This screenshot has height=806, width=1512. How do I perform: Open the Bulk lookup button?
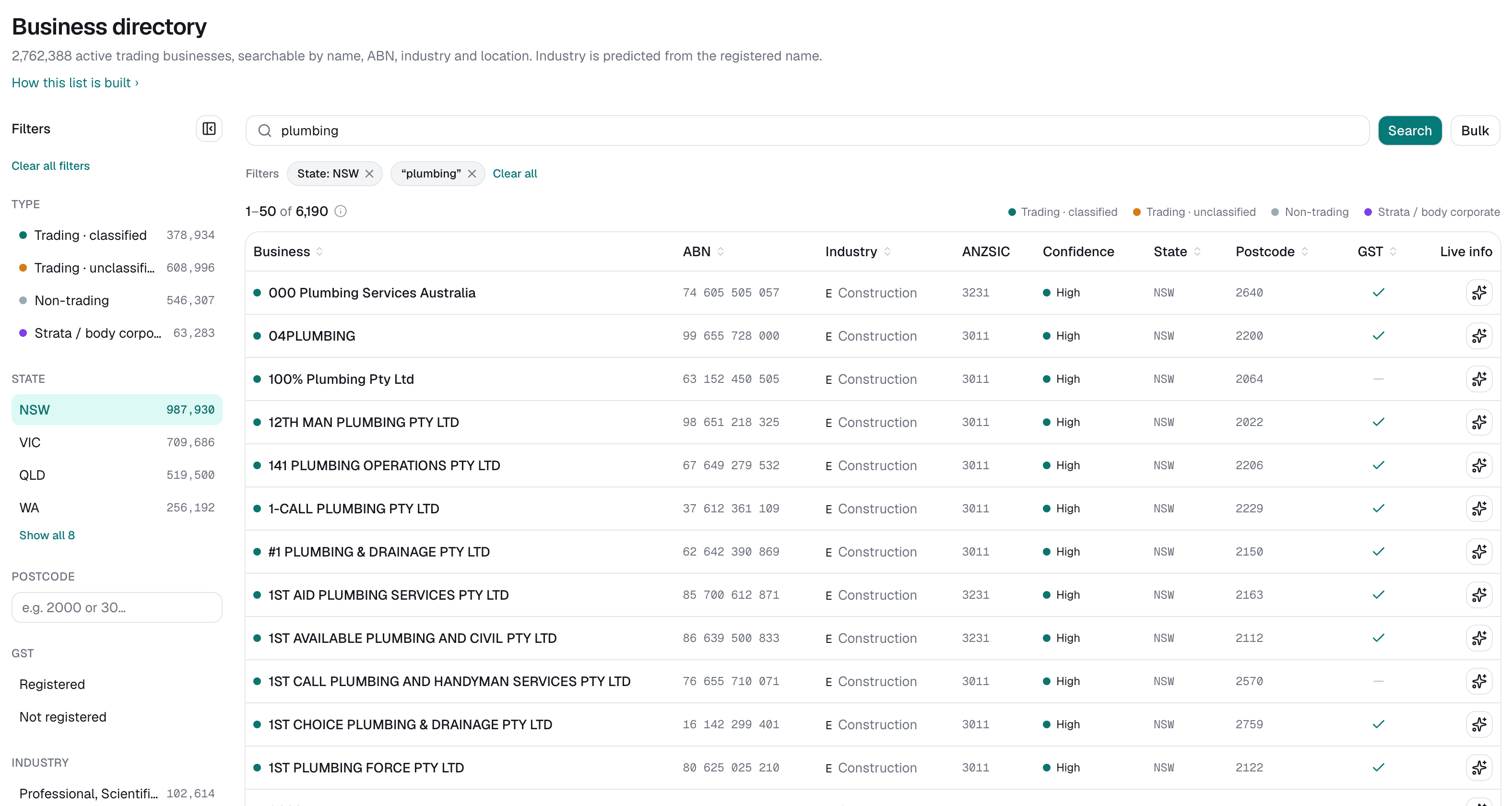[1475, 130]
